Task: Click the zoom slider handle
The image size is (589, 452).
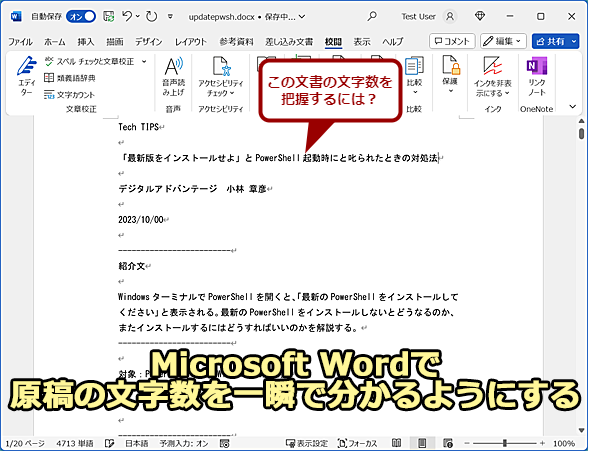Action: [x=504, y=444]
